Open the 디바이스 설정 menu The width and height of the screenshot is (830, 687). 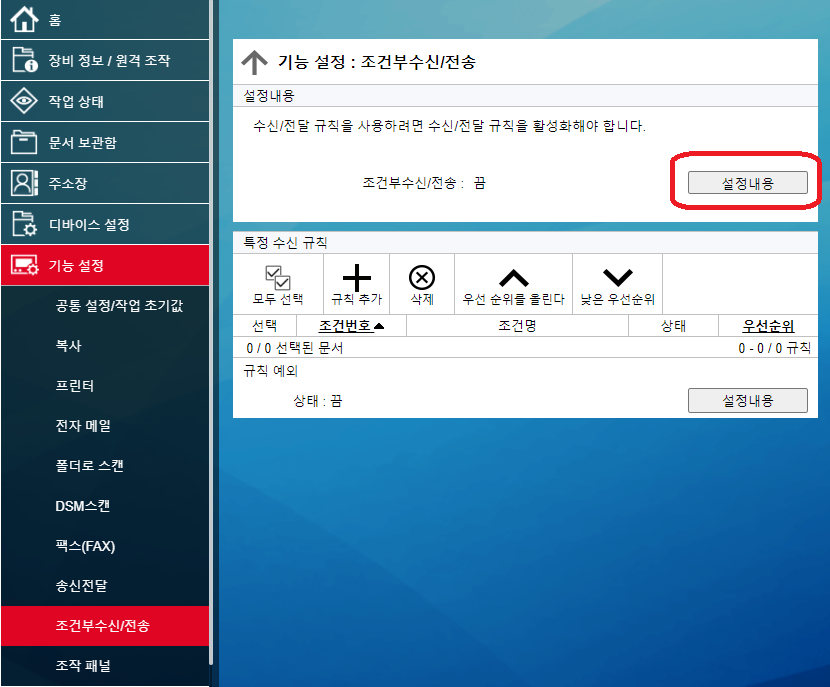(105, 224)
